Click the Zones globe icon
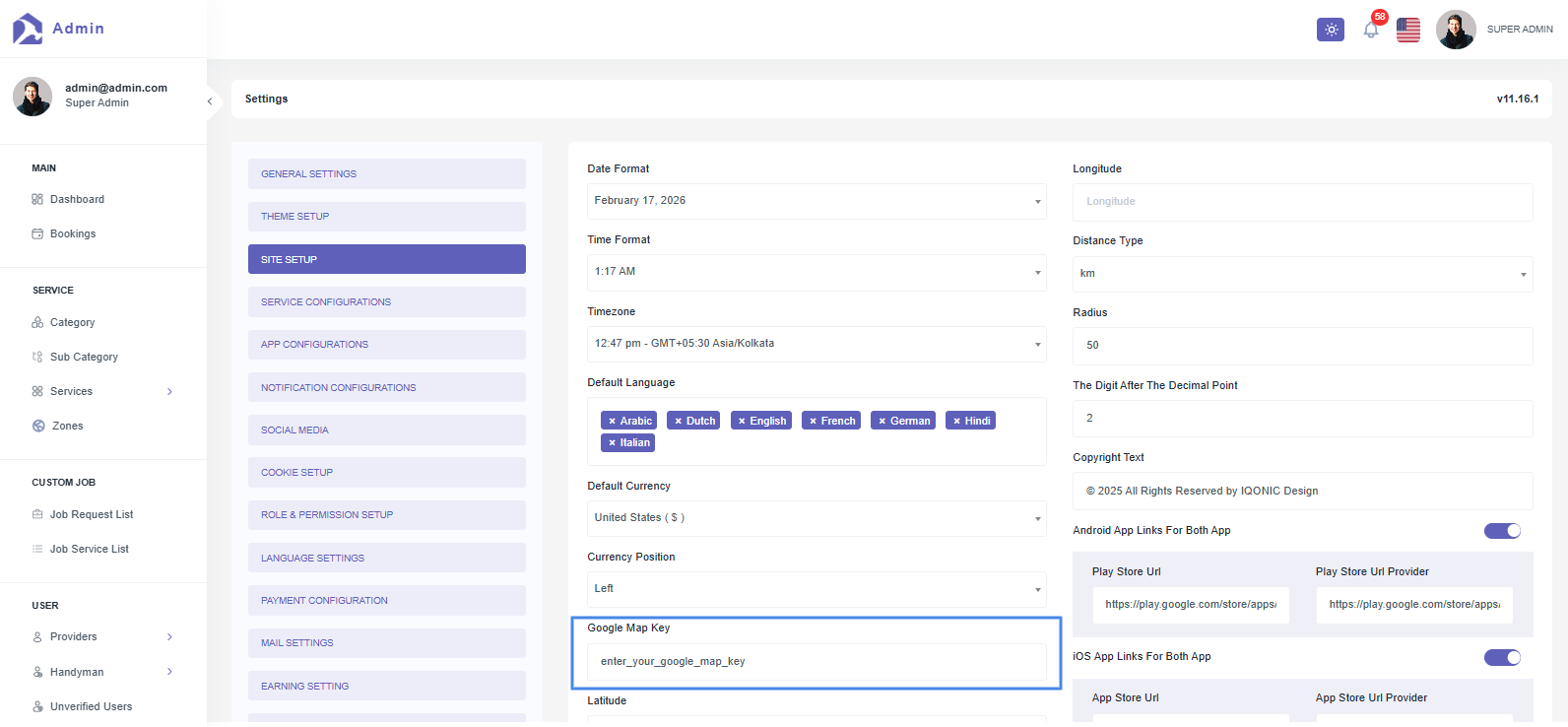This screenshot has height=727, width=1568. [x=38, y=426]
